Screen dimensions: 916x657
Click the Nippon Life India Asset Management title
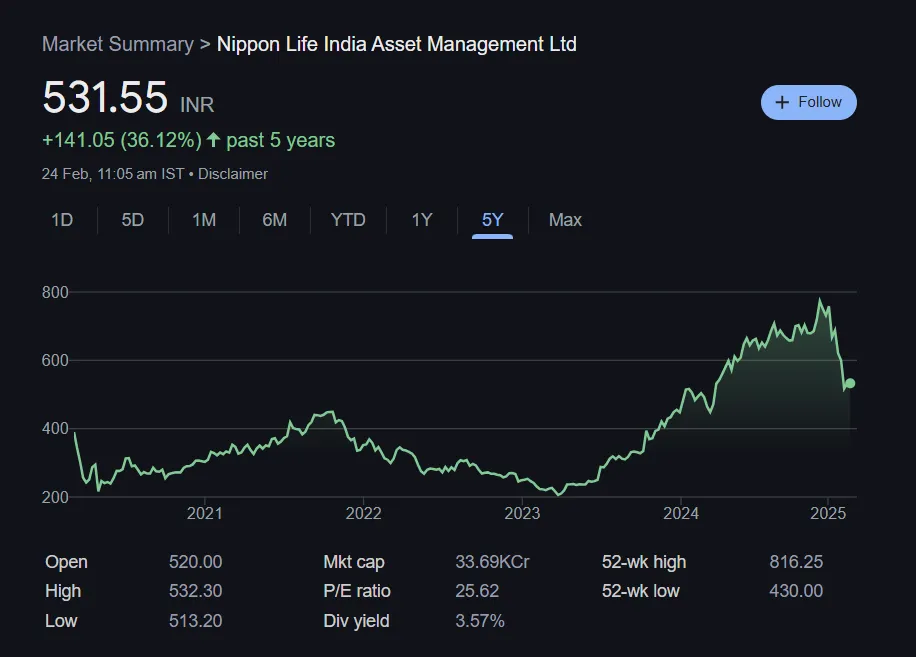click(x=397, y=44)
